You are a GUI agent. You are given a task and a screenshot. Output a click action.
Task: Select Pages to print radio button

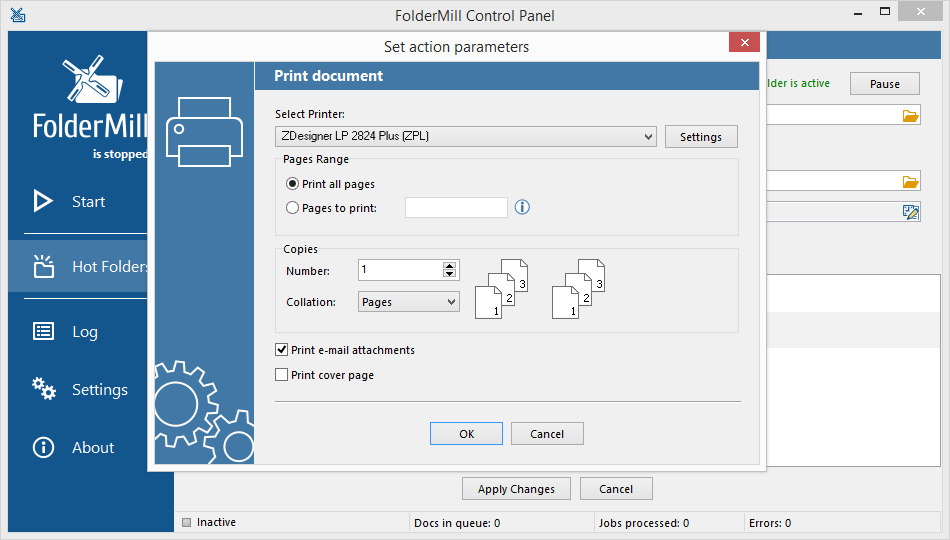[x=292, y=208]
